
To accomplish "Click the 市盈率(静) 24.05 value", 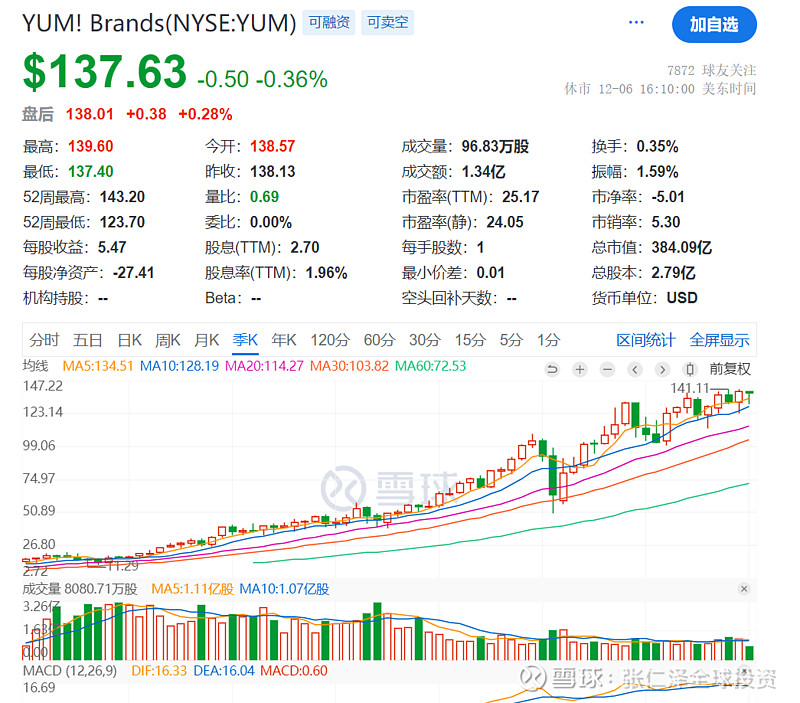I will 505,222.
